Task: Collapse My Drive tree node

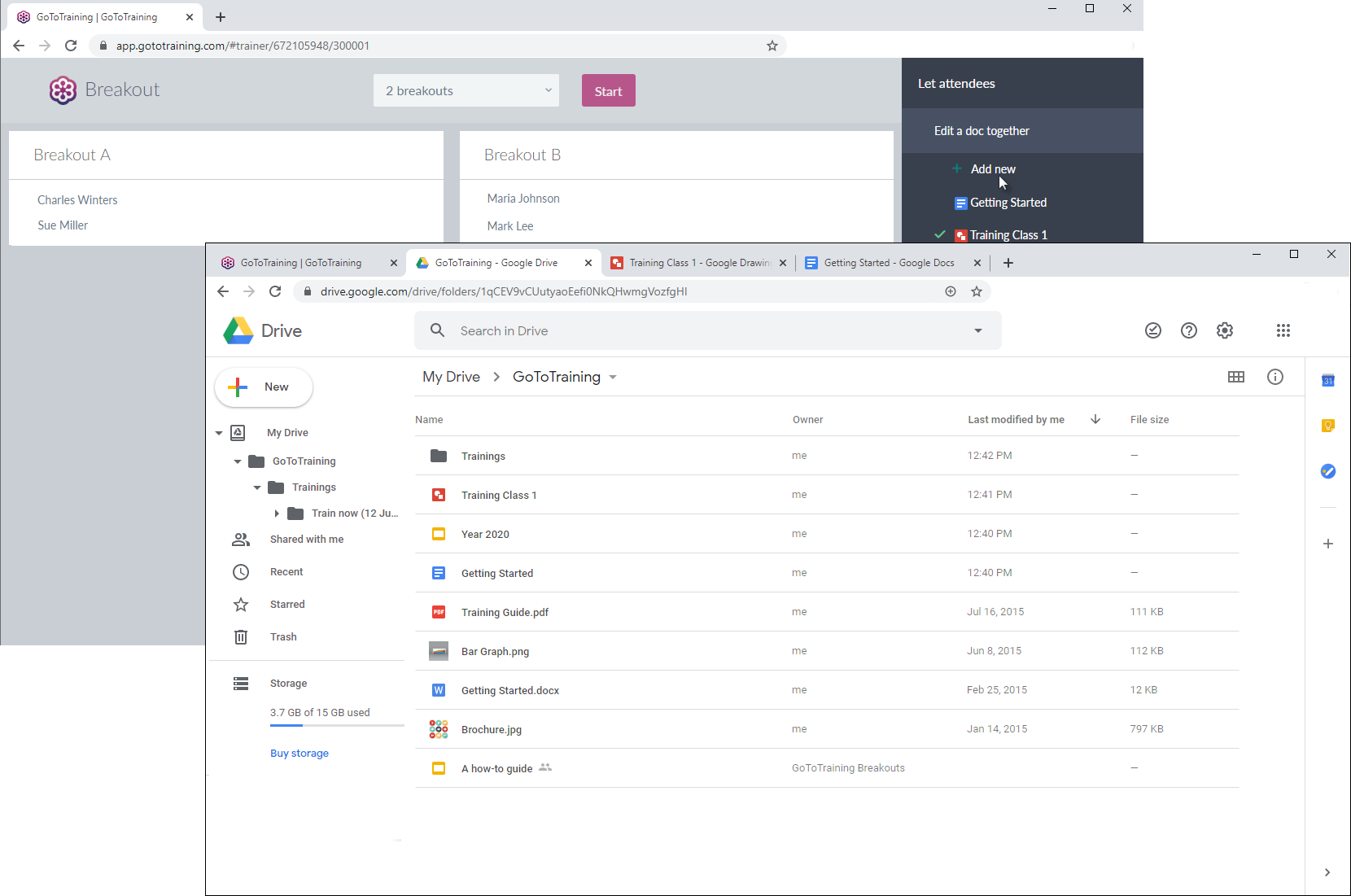Action: click(x=219, y=433)
